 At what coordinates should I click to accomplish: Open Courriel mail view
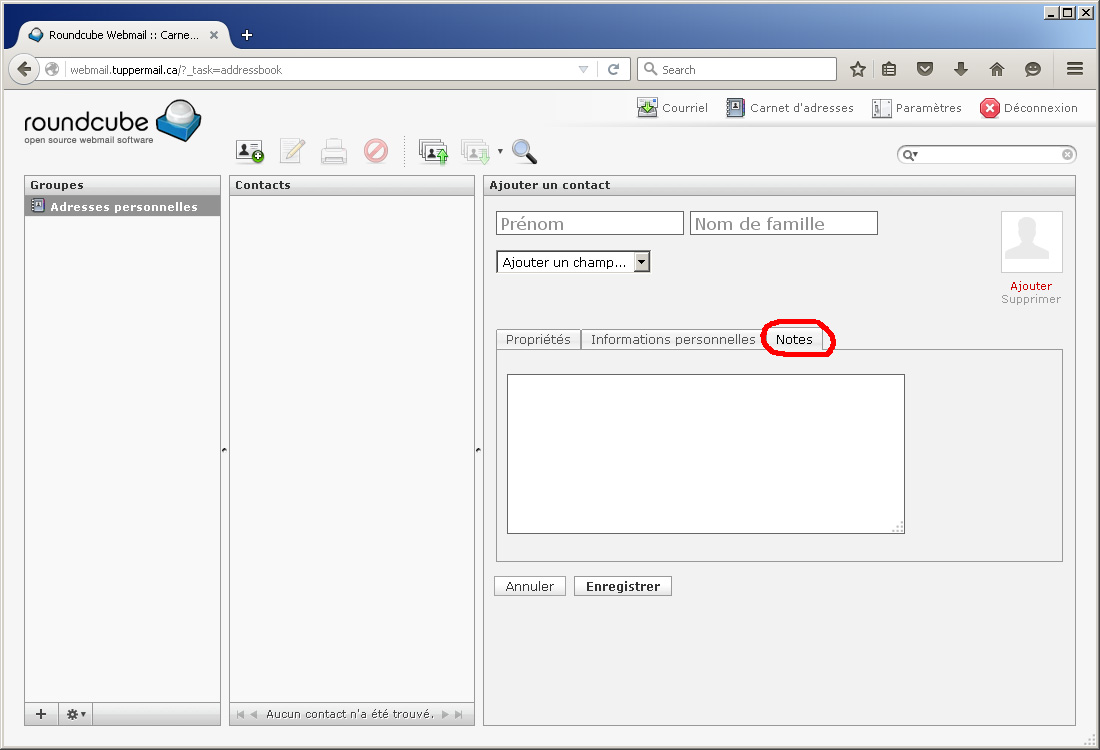click(672, 108)
